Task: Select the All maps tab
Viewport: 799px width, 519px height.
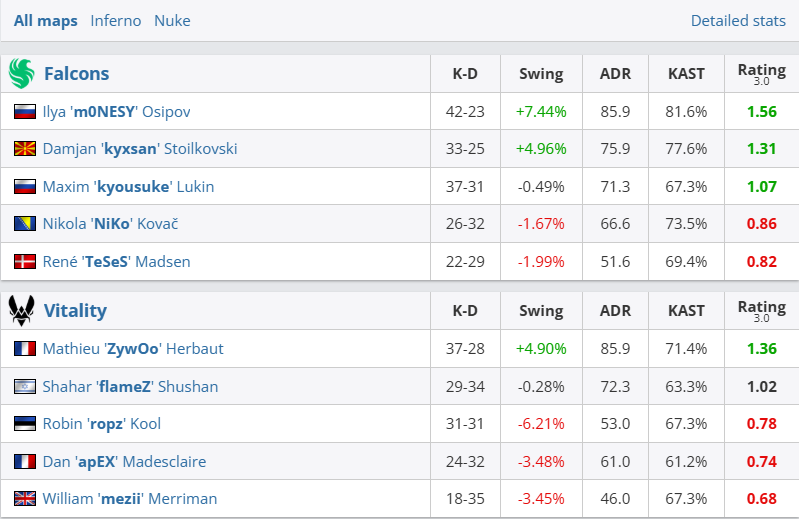Action: pyautogui.click(x=45, y=21)
